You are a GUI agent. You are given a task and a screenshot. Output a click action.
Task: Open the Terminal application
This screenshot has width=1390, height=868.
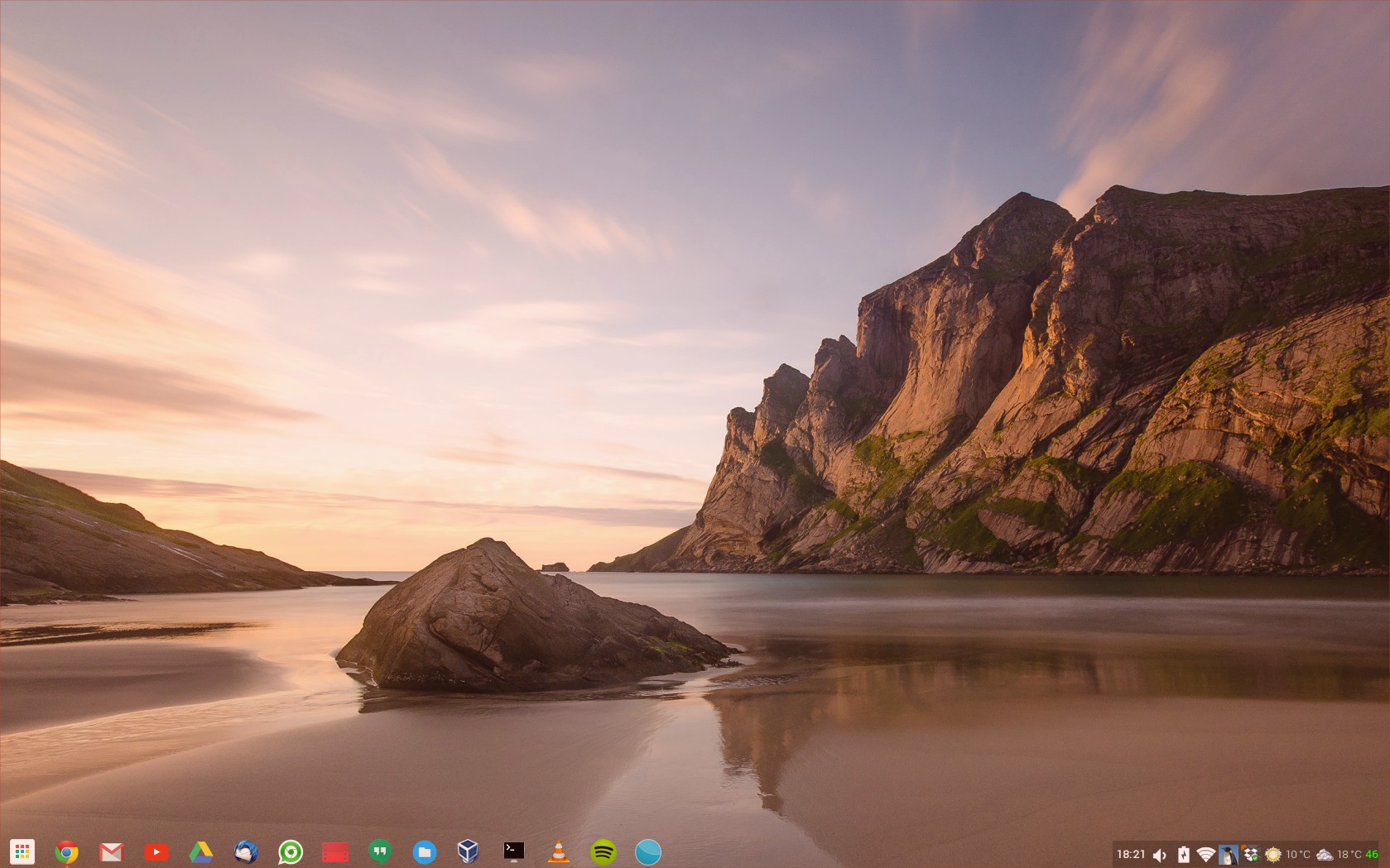514,851
